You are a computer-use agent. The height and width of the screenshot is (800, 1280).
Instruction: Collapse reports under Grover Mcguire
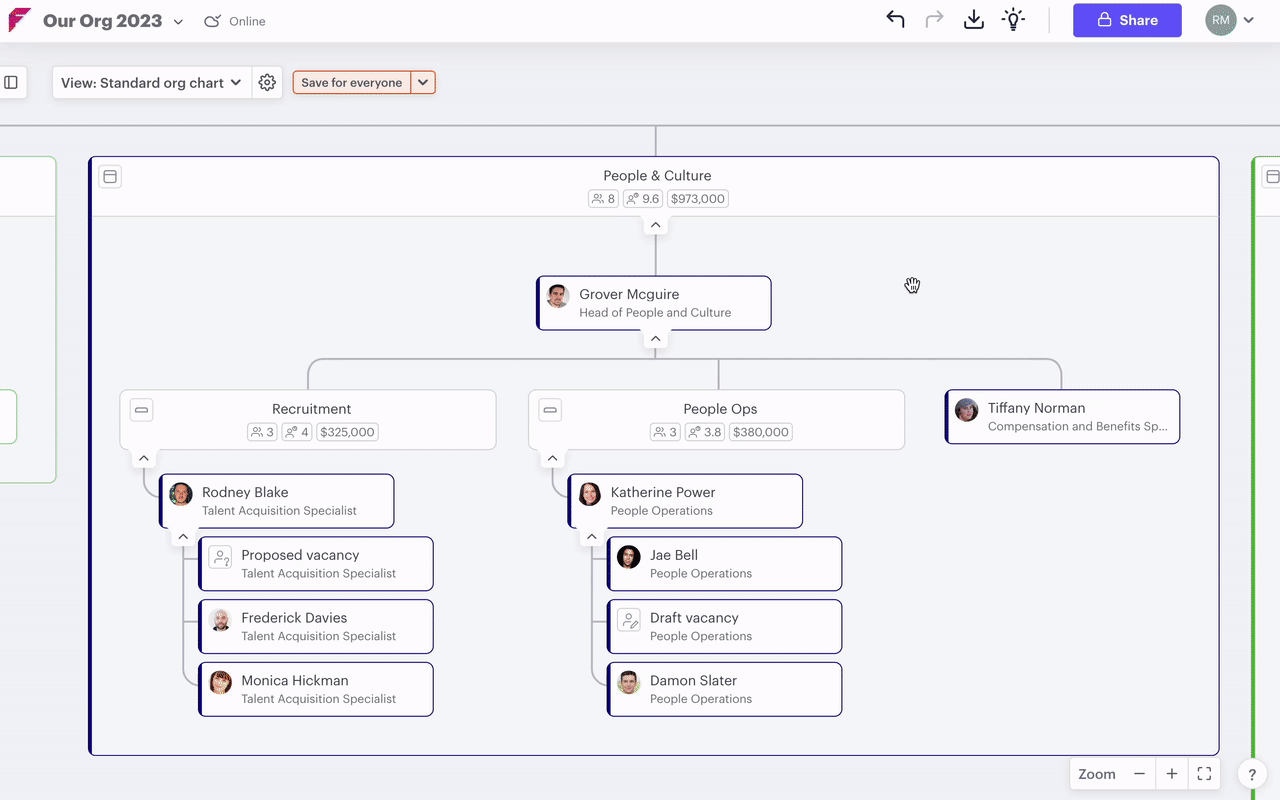click(656, 339)
